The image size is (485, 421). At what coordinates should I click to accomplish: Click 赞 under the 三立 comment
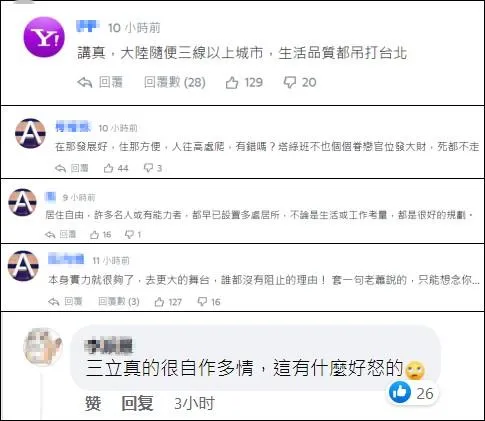point(93,404)
